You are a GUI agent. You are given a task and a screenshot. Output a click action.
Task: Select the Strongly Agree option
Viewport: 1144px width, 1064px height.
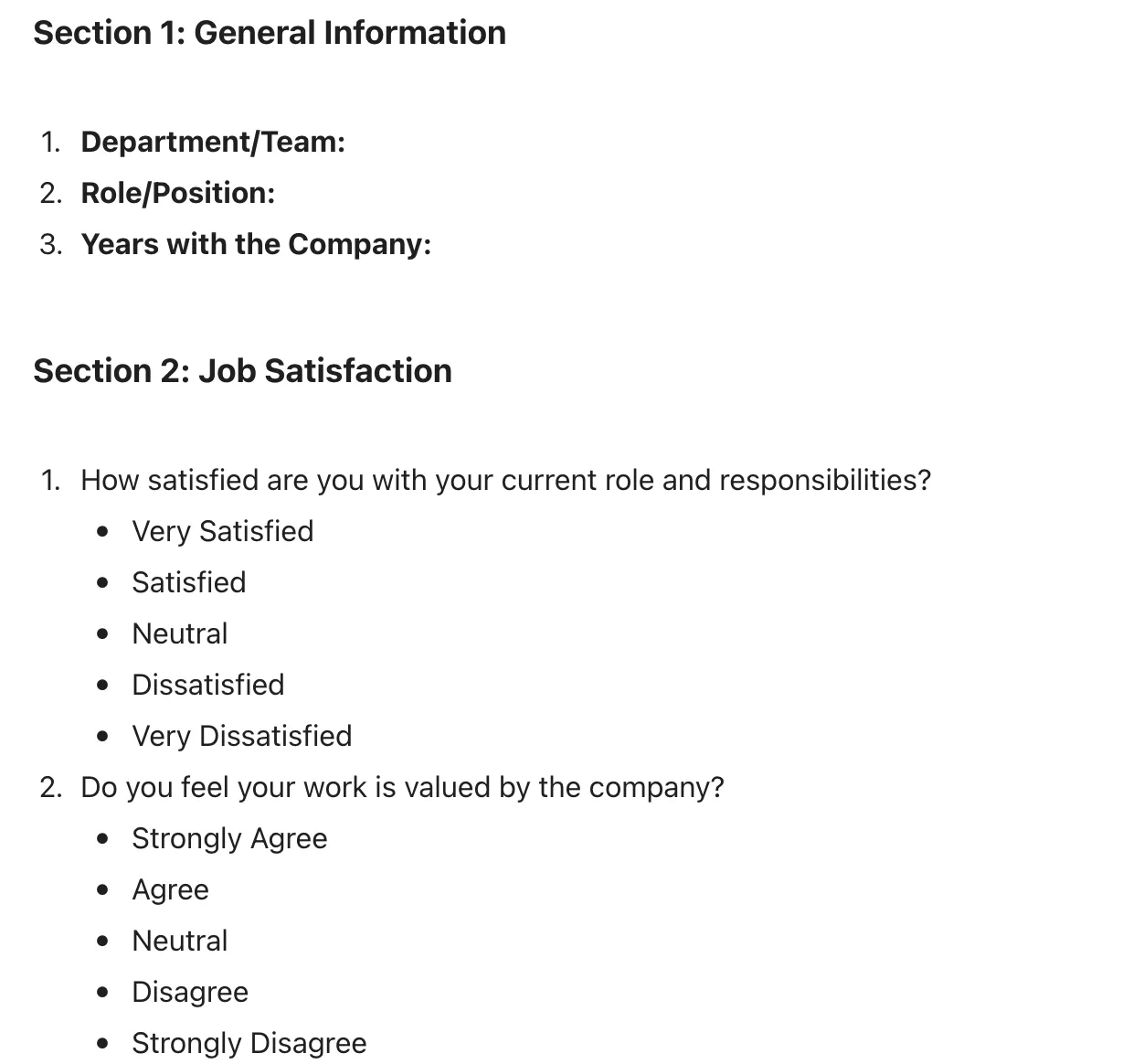click(x=230, y=838)
